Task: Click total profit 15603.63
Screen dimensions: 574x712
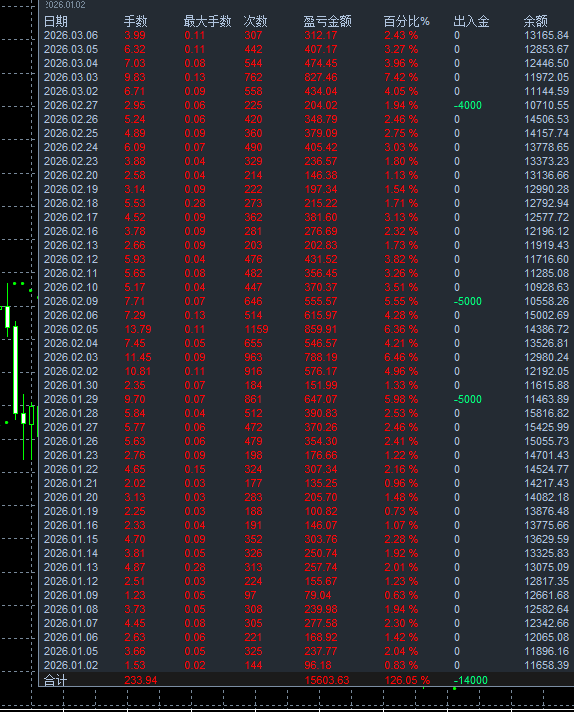Action: pyautogui.click(x=327, y=680)
